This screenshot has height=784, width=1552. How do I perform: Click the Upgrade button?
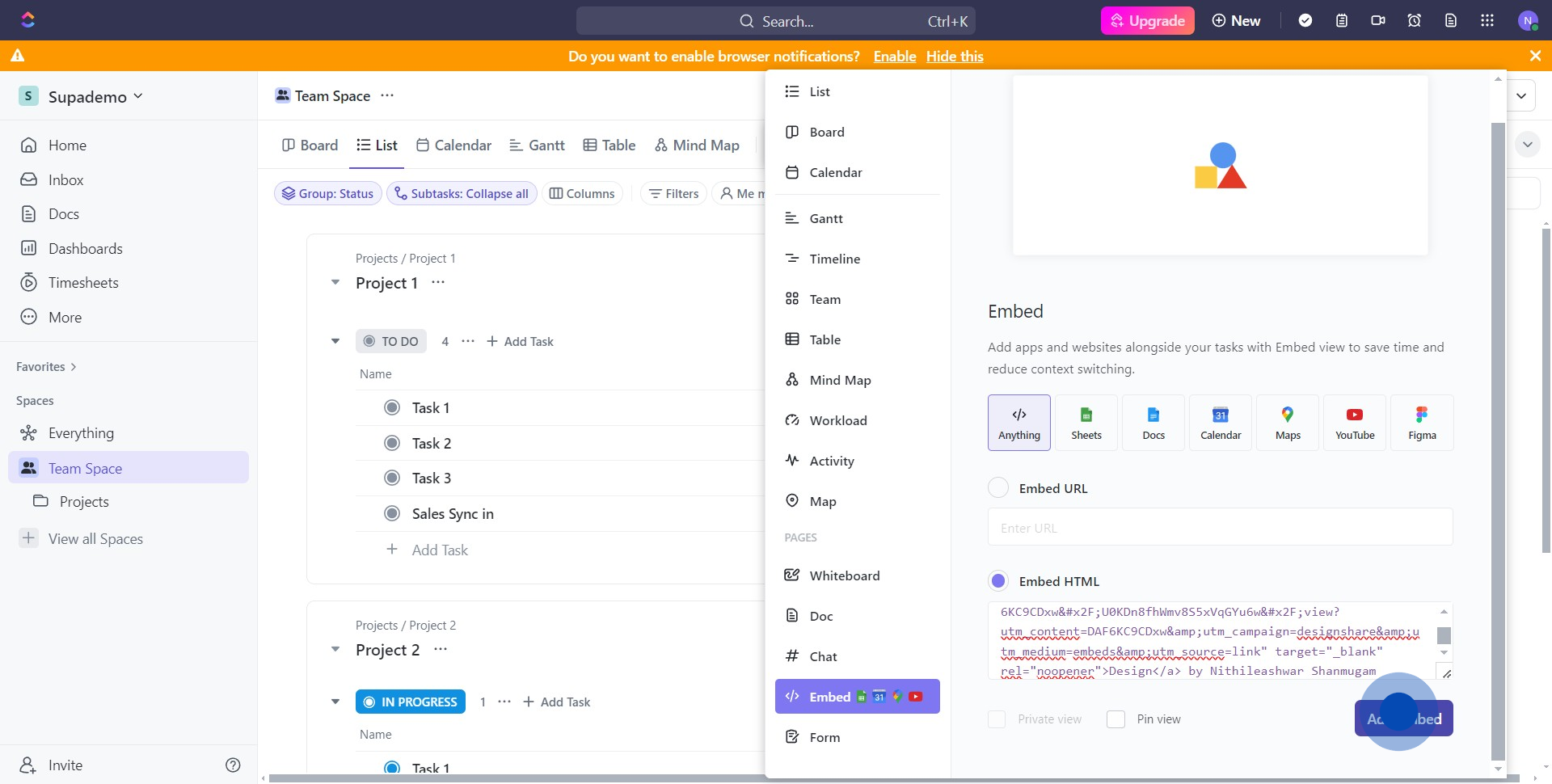tap(1147, 20)
